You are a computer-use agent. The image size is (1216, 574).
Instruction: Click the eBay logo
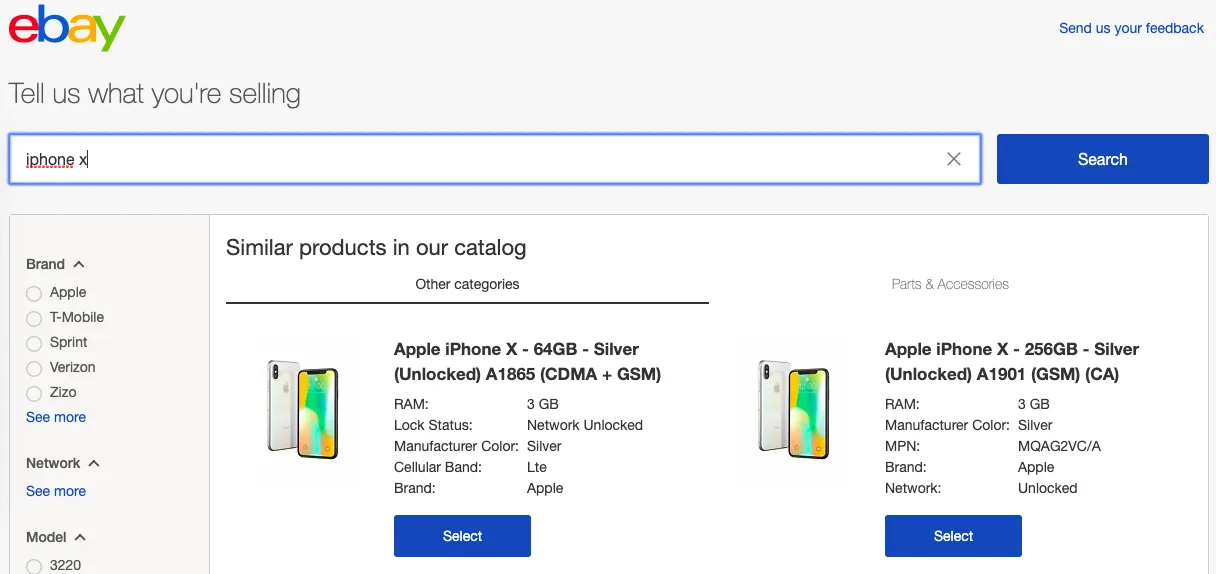click(67, 29)
